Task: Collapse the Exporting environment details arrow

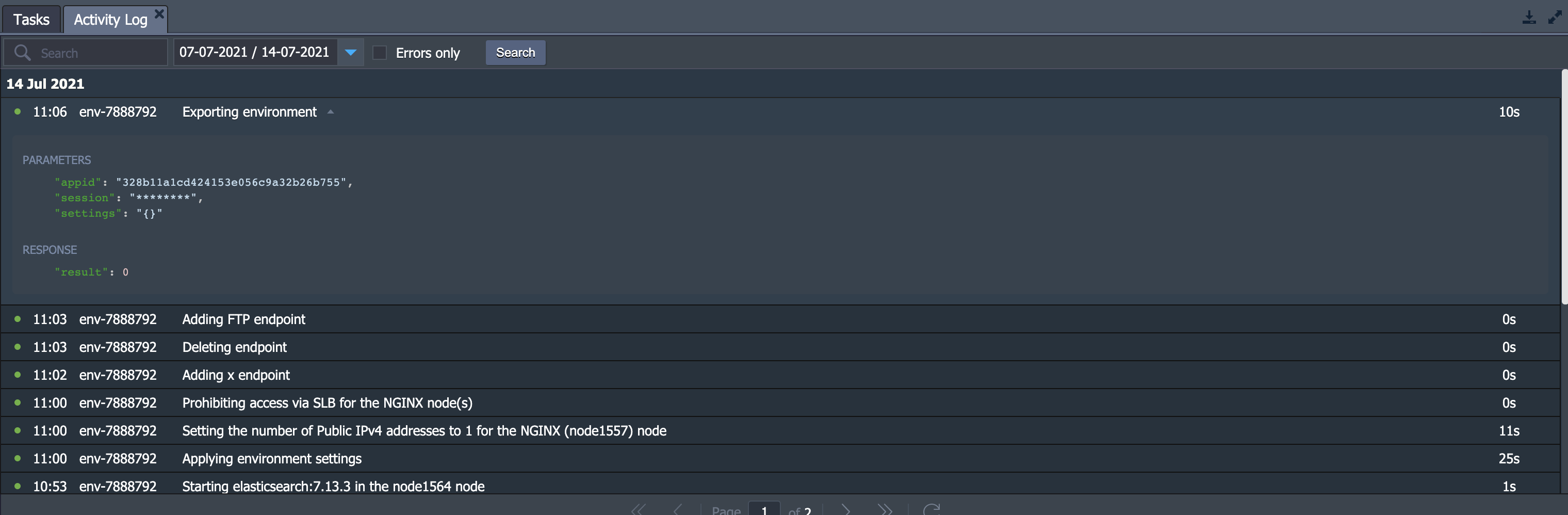Action: 331,112
